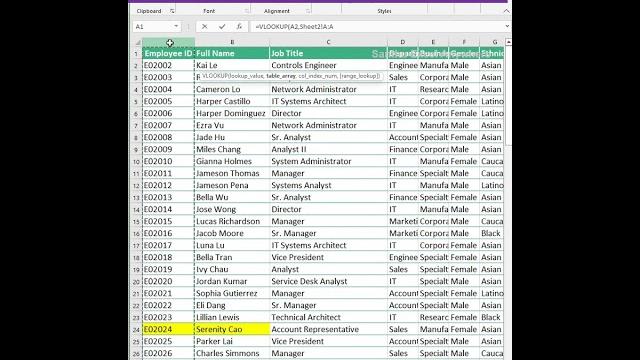Select the Bella Wu cell
Viewport: 640px width, 360px height.
pos(232,197)
